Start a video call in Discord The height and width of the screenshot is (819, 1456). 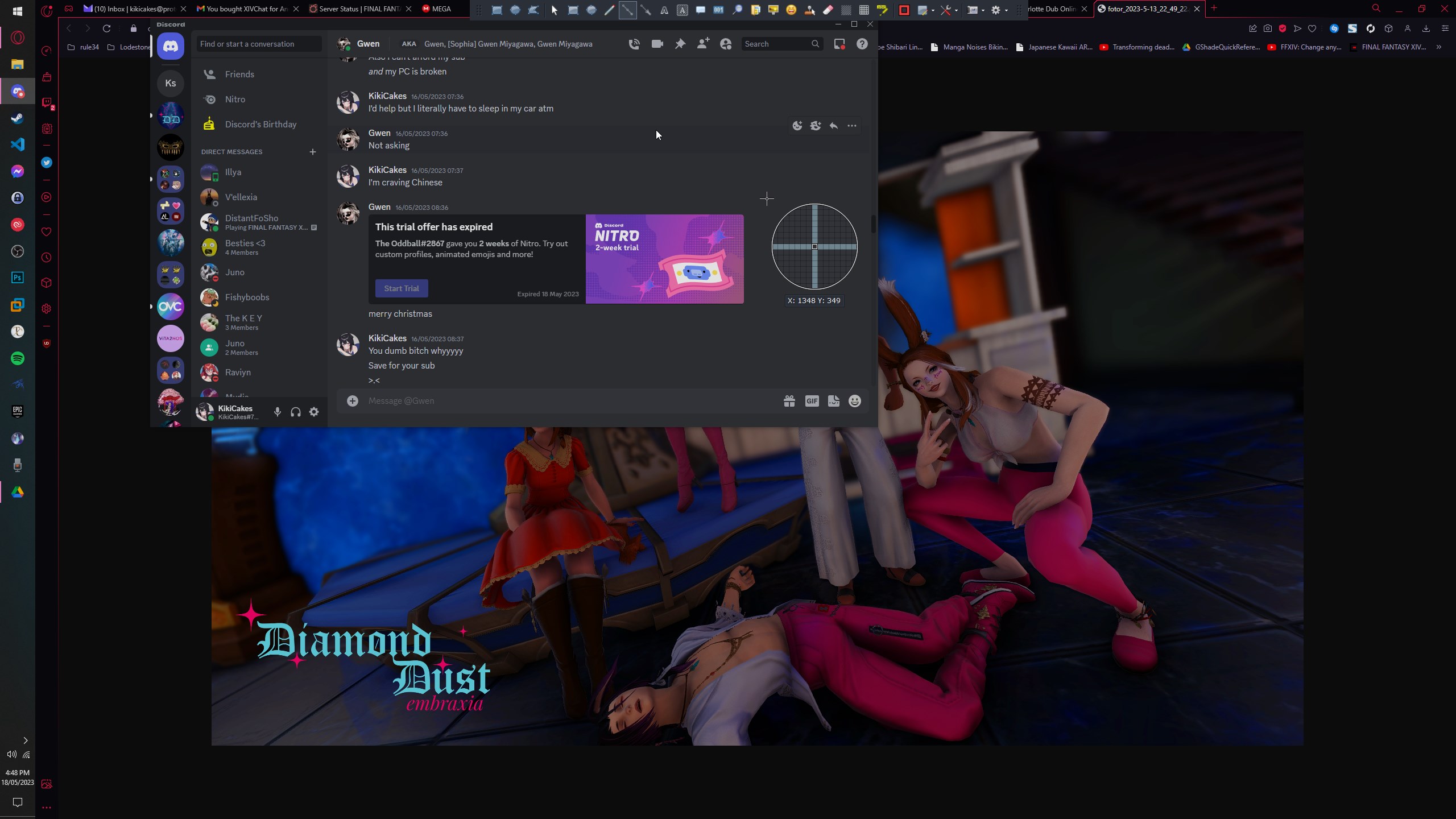pos(657,44)
